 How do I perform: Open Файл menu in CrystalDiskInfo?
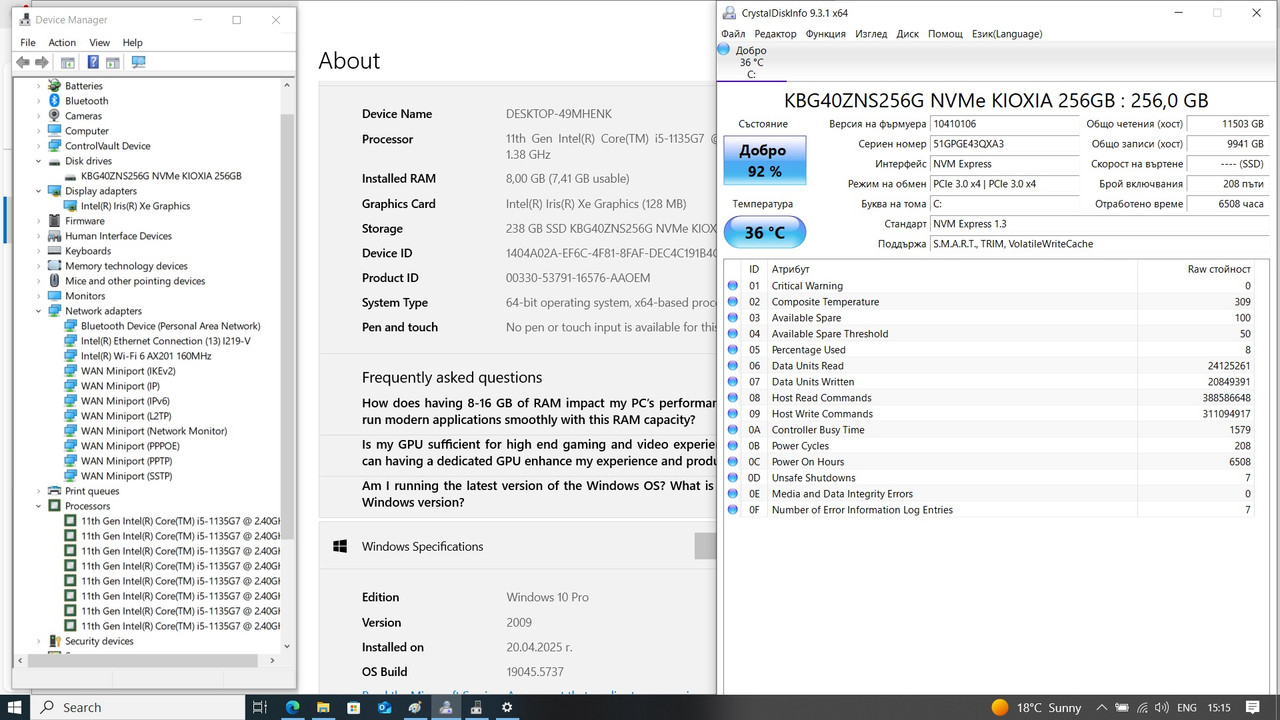tap(733, 34)
